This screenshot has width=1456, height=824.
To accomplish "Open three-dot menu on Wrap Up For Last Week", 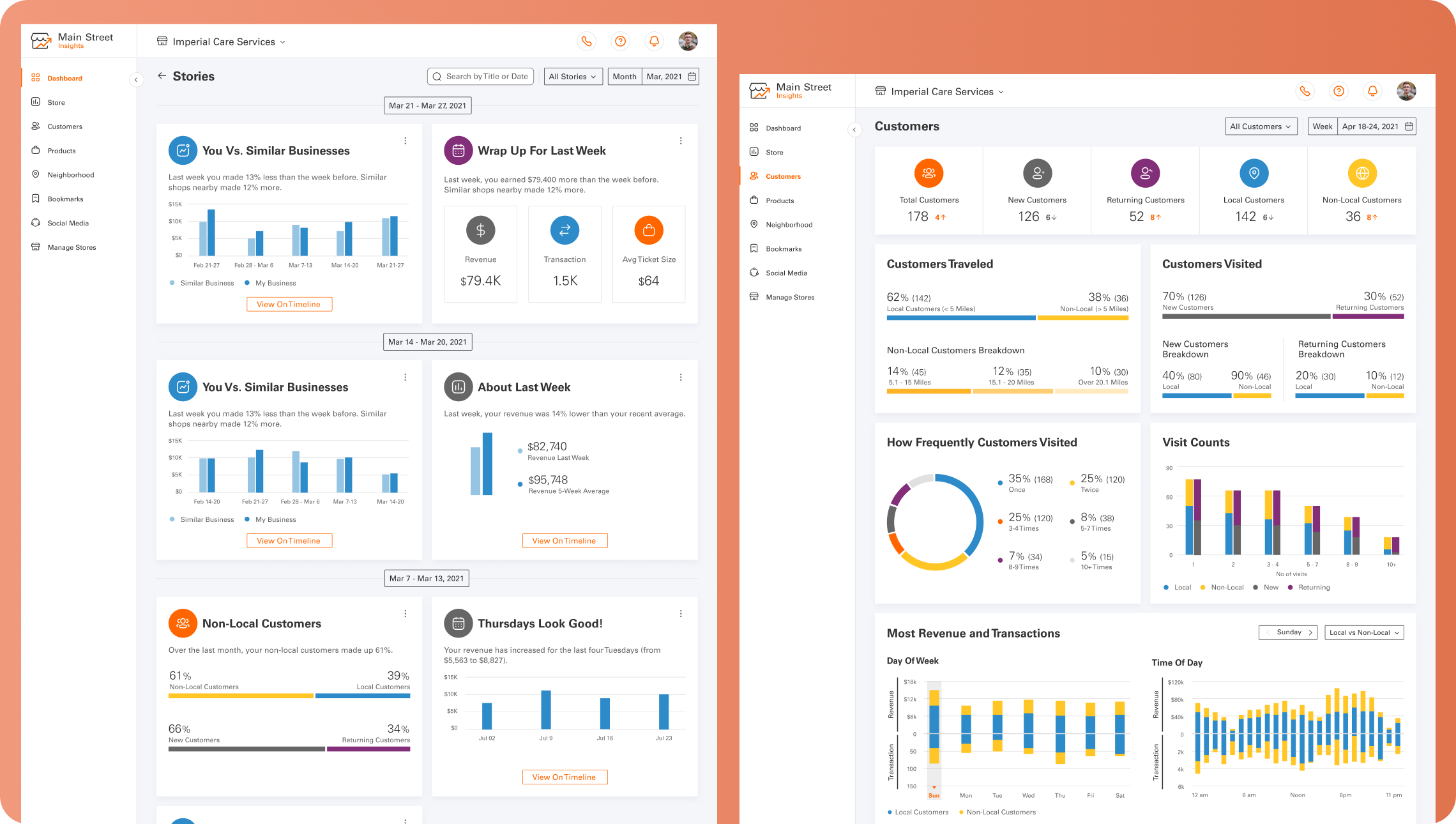I will pyautogui.click(x=681, y=141).
